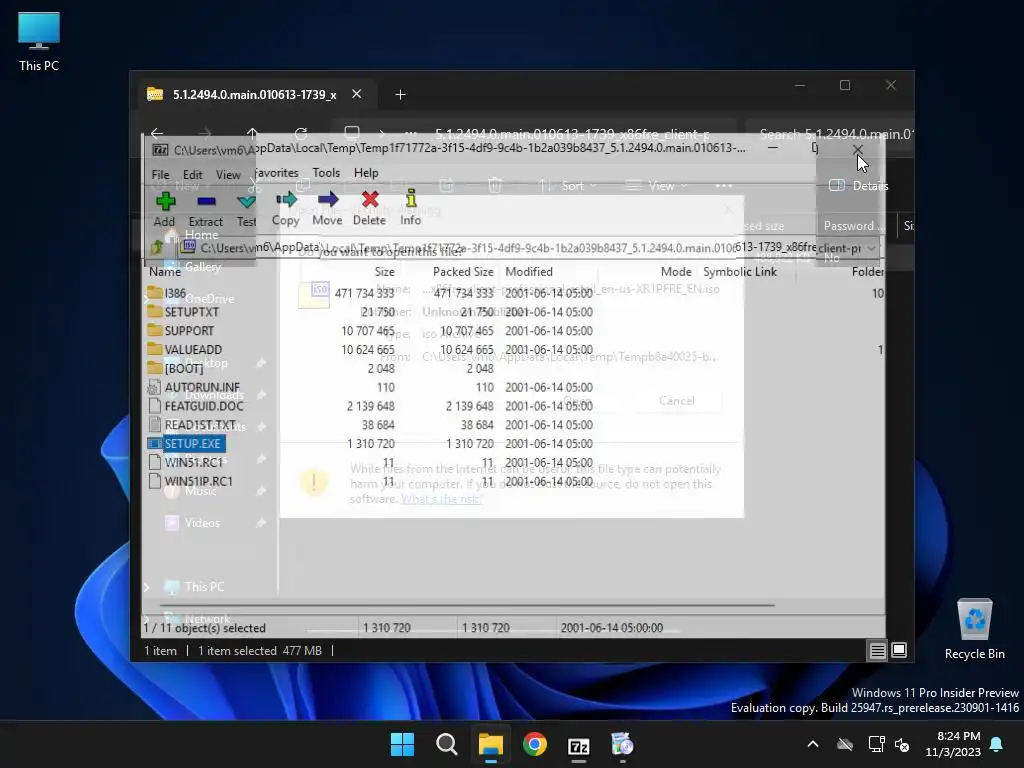1024x768 pixels.
Task: Click the 7-Zip taskbar icon
Action: click(x=579, y=744)
